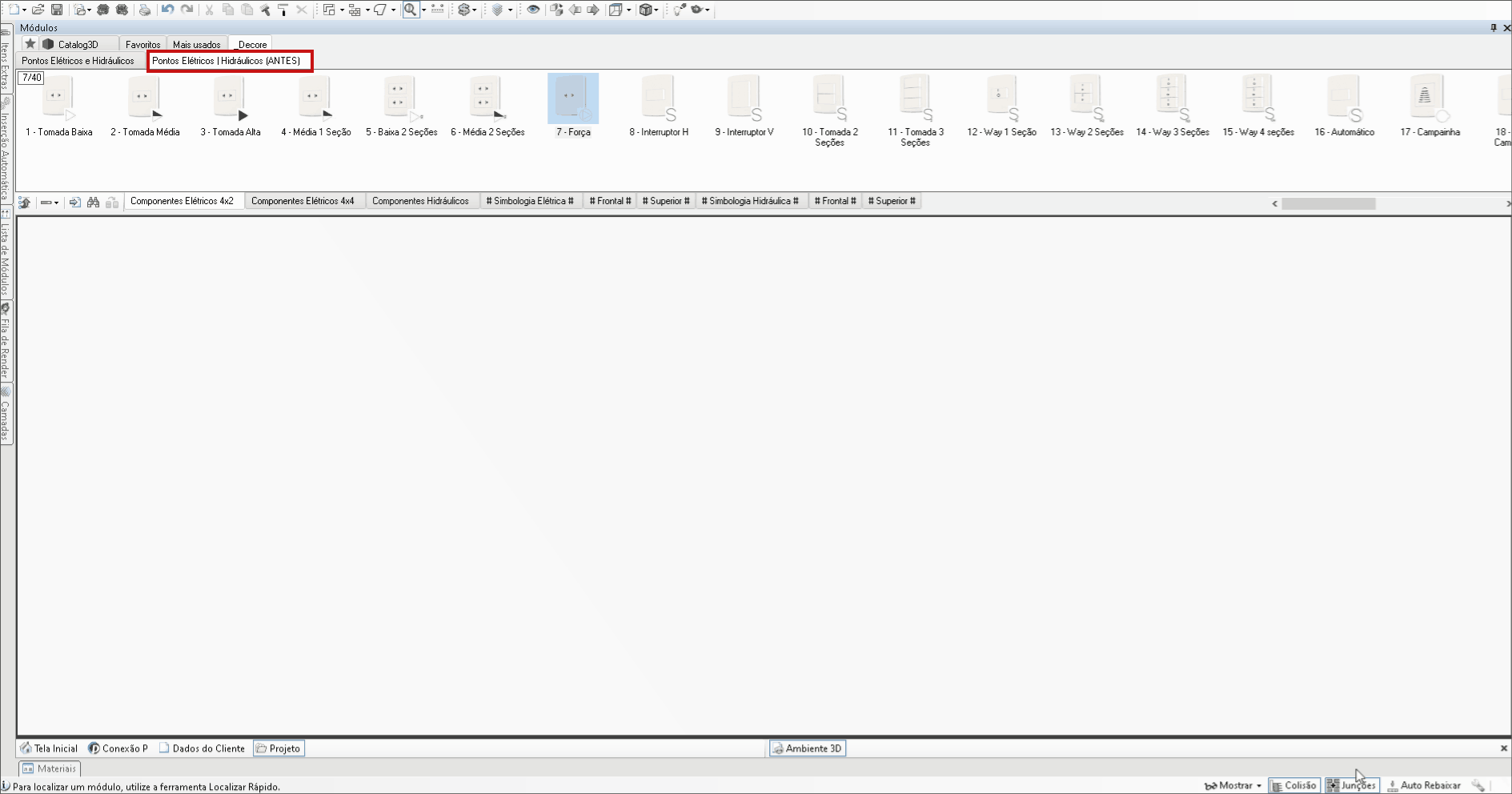Pick the 8 - Interruptor H module
Screen dimensions: 1512x794
[x=659, y=107]
